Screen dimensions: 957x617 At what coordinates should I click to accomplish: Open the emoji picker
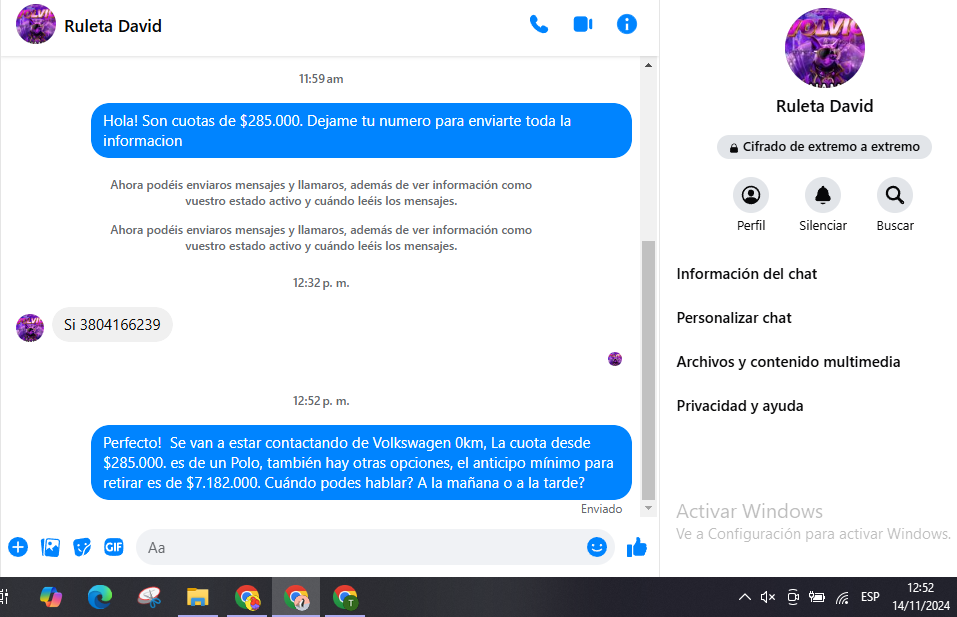point(597,547)
